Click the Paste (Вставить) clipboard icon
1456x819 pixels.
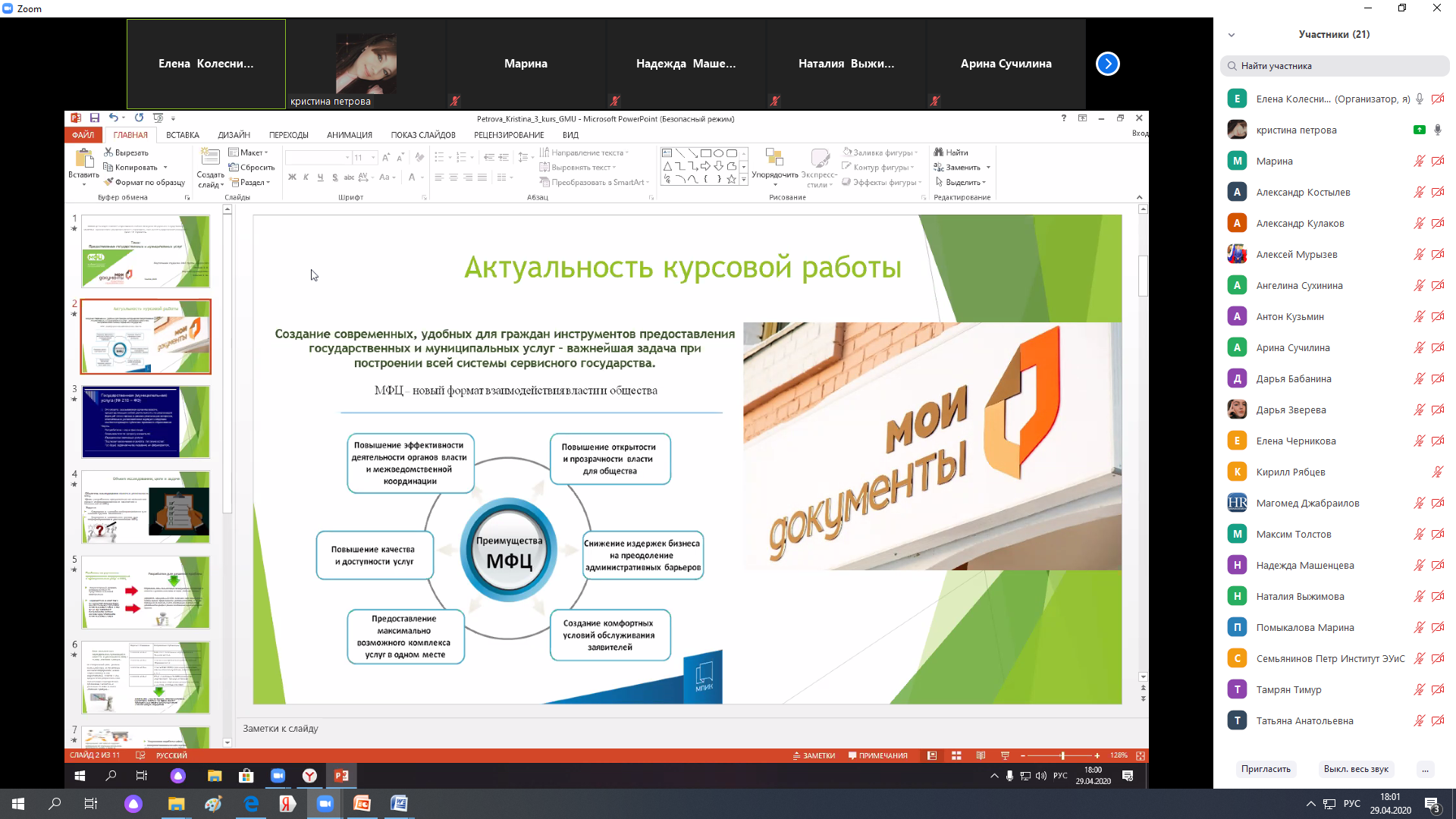pos(83,158)
